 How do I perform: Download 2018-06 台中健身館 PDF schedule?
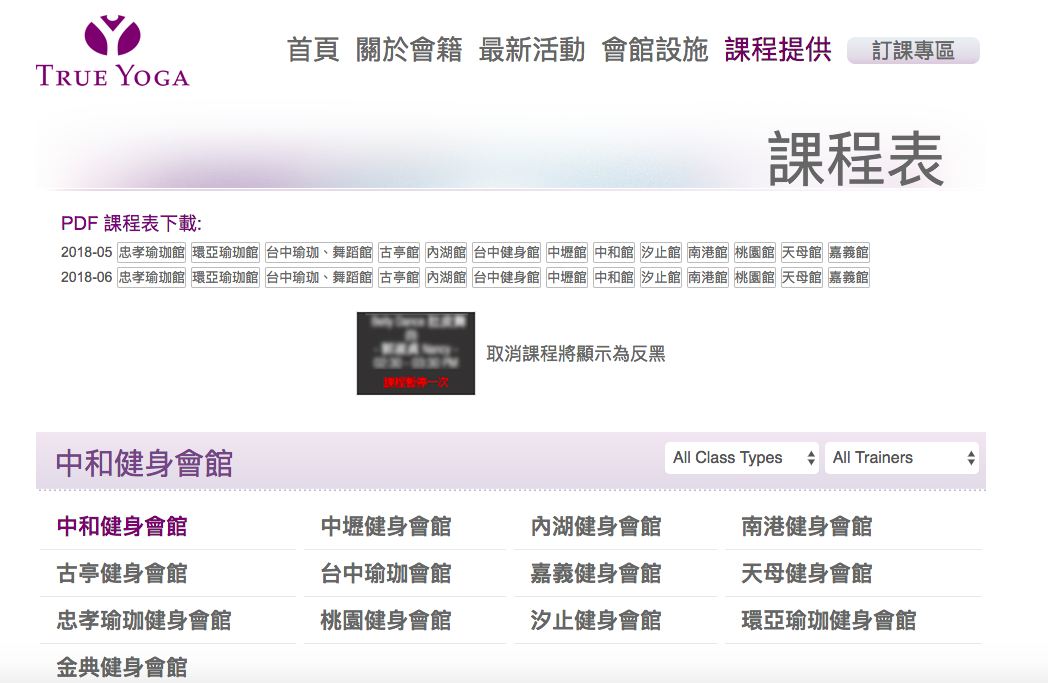tap(506, 277)
